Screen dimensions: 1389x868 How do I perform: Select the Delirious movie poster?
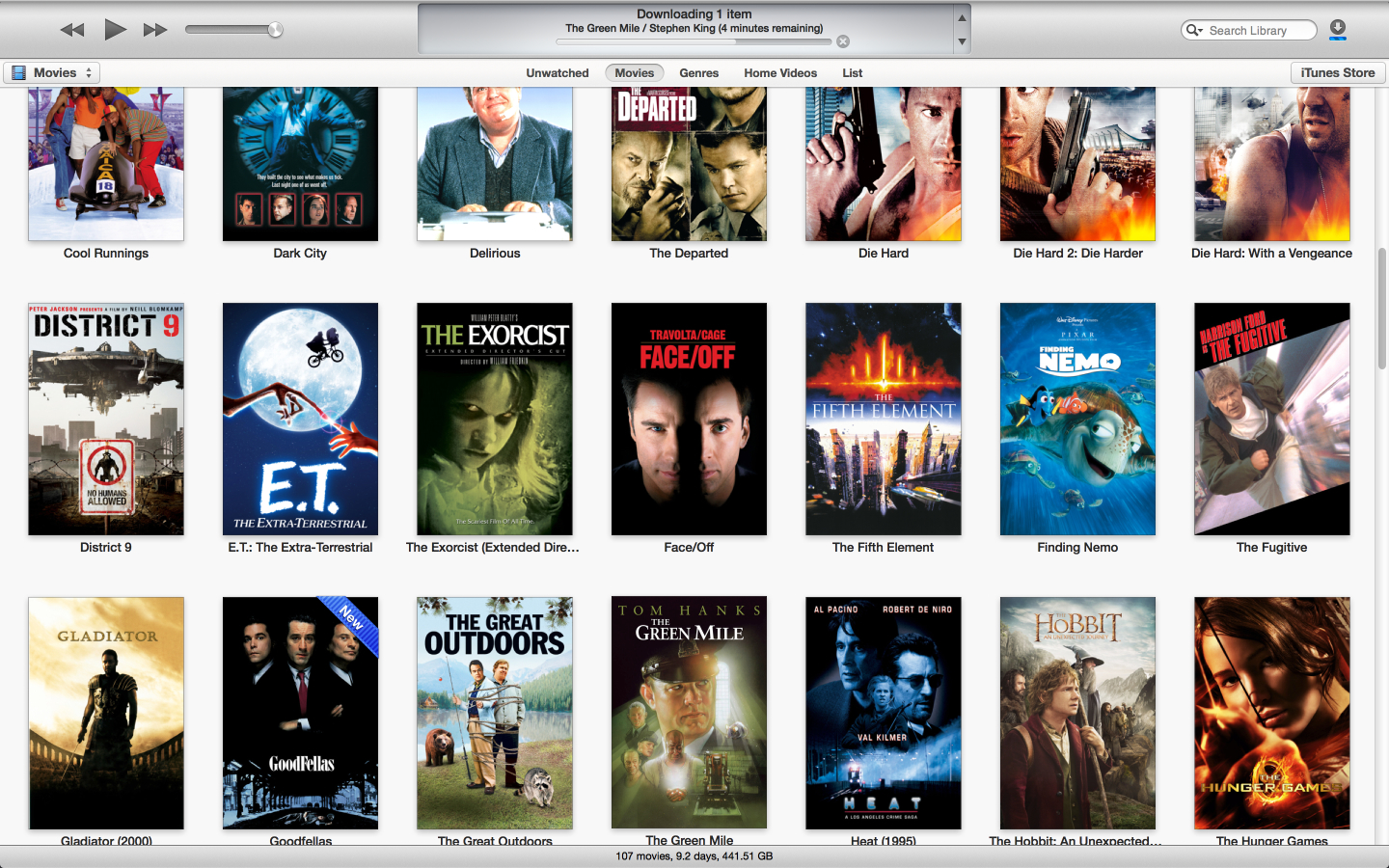click(495, 164)
